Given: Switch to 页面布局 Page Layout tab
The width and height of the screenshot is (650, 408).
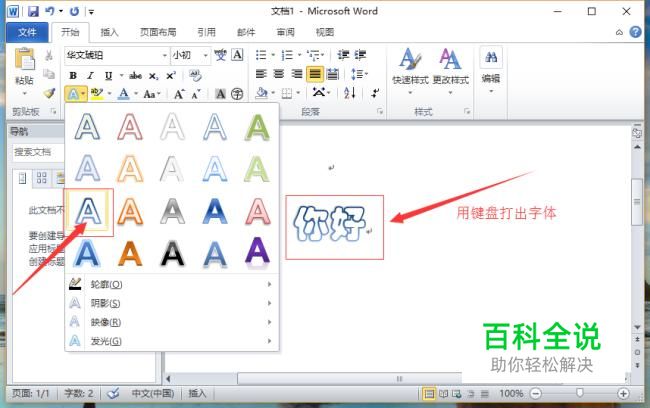Looking at the screenshot, I should [158, 32].
